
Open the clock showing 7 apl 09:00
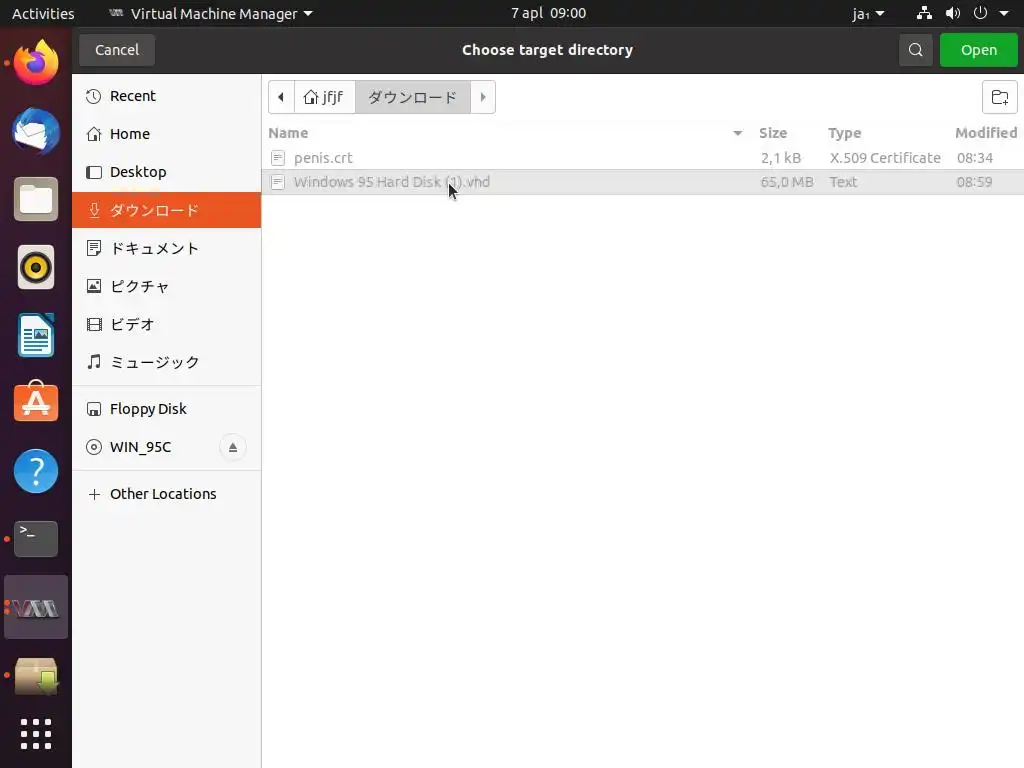(549, 13)
